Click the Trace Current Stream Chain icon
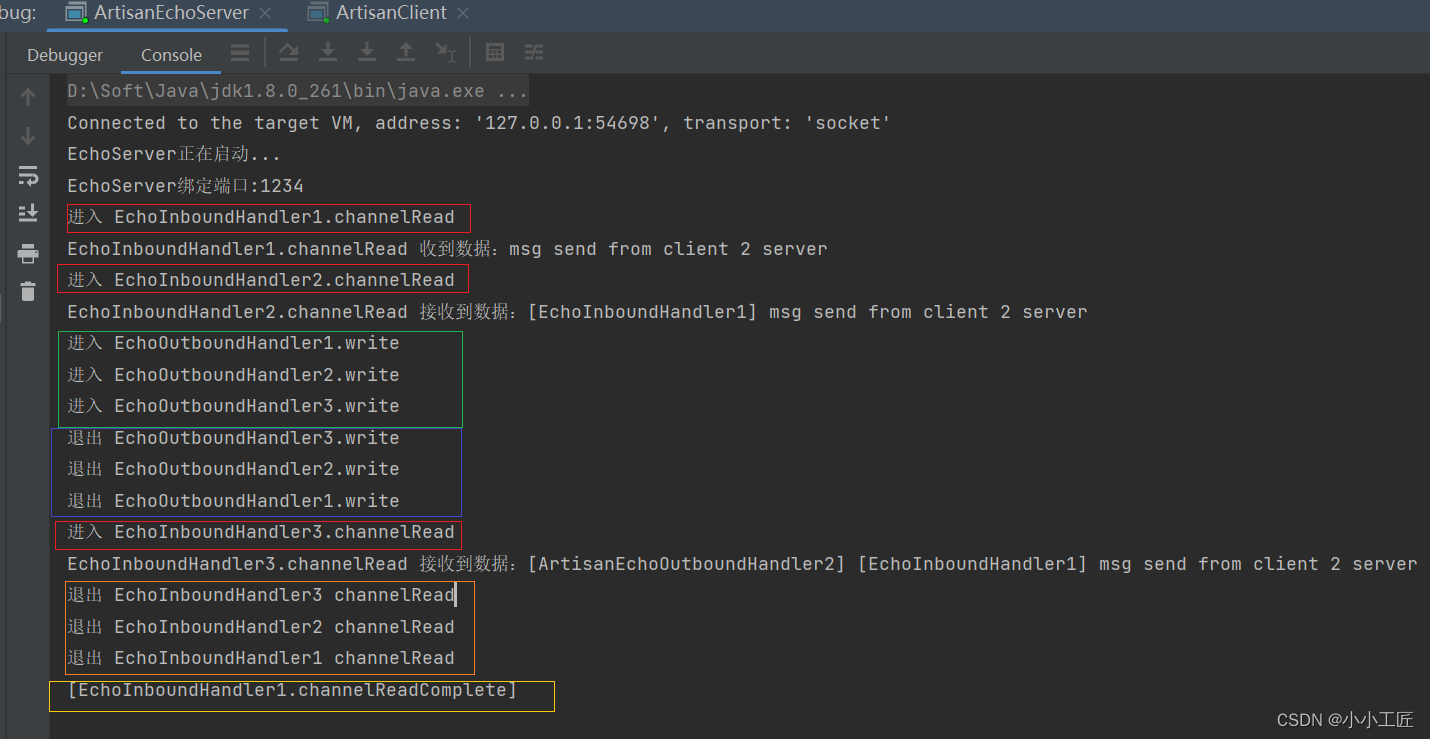The width and height of the screenshot is (1430, 739). [534, 52]
